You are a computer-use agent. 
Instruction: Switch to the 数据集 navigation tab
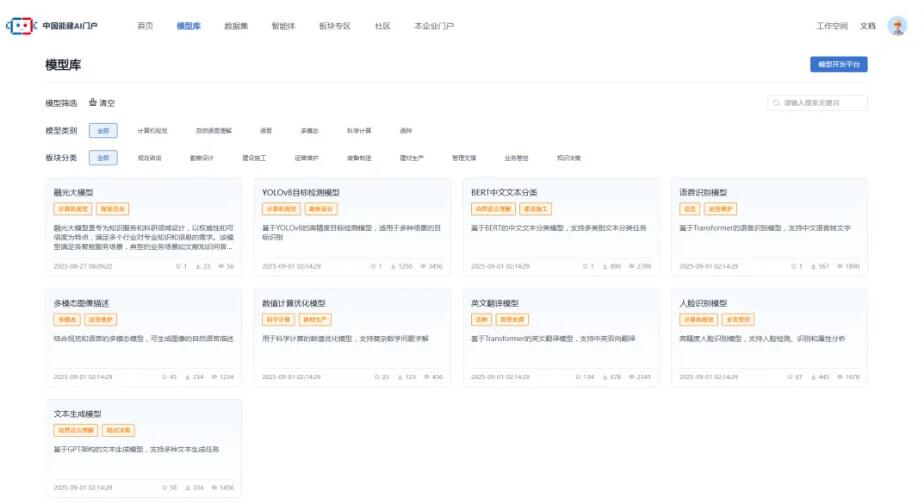click(236, 26)
